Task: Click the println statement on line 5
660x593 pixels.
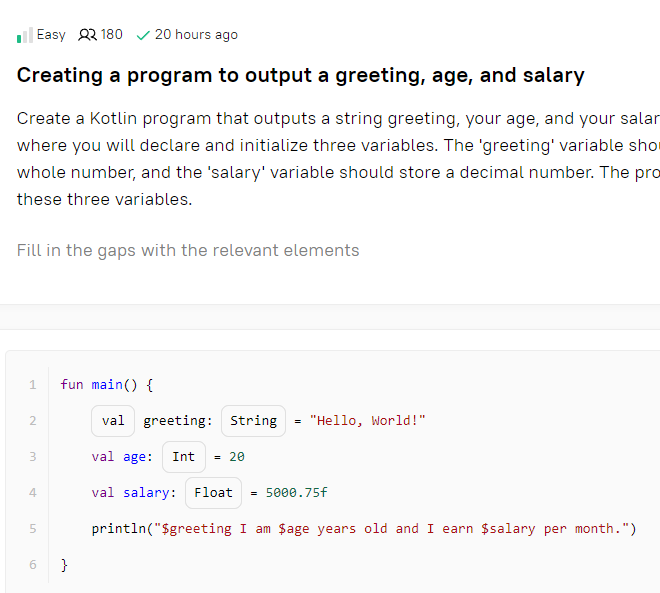Action: (x=364, y=529)
